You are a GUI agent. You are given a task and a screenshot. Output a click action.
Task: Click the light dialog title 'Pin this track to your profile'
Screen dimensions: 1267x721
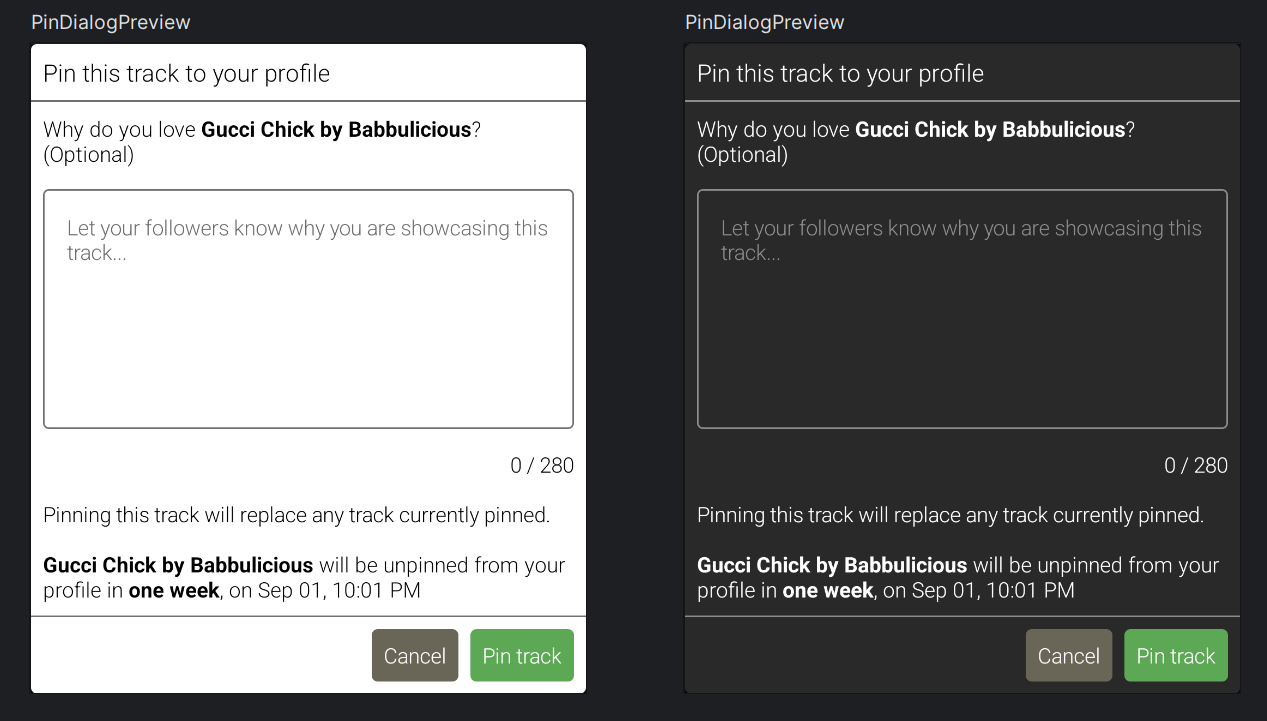coord(187,73)
